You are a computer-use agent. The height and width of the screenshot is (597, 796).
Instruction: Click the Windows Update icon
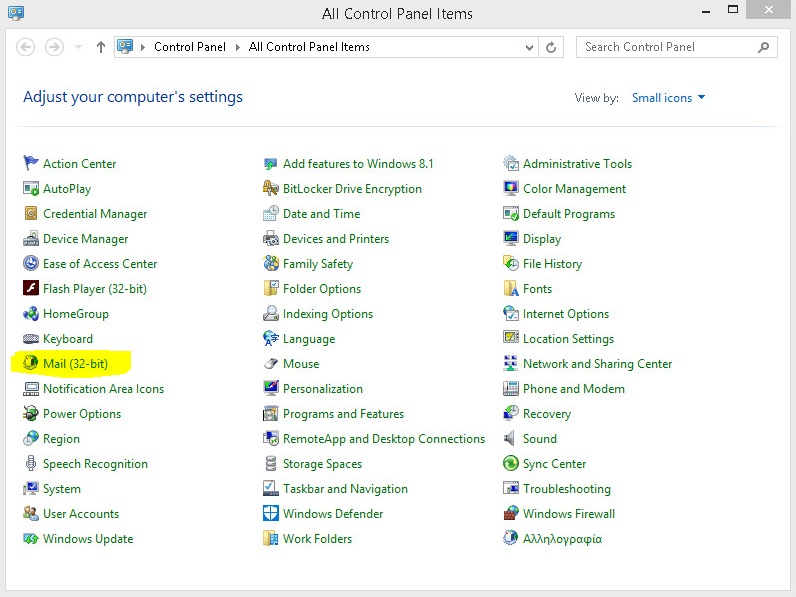pos(30,538)
